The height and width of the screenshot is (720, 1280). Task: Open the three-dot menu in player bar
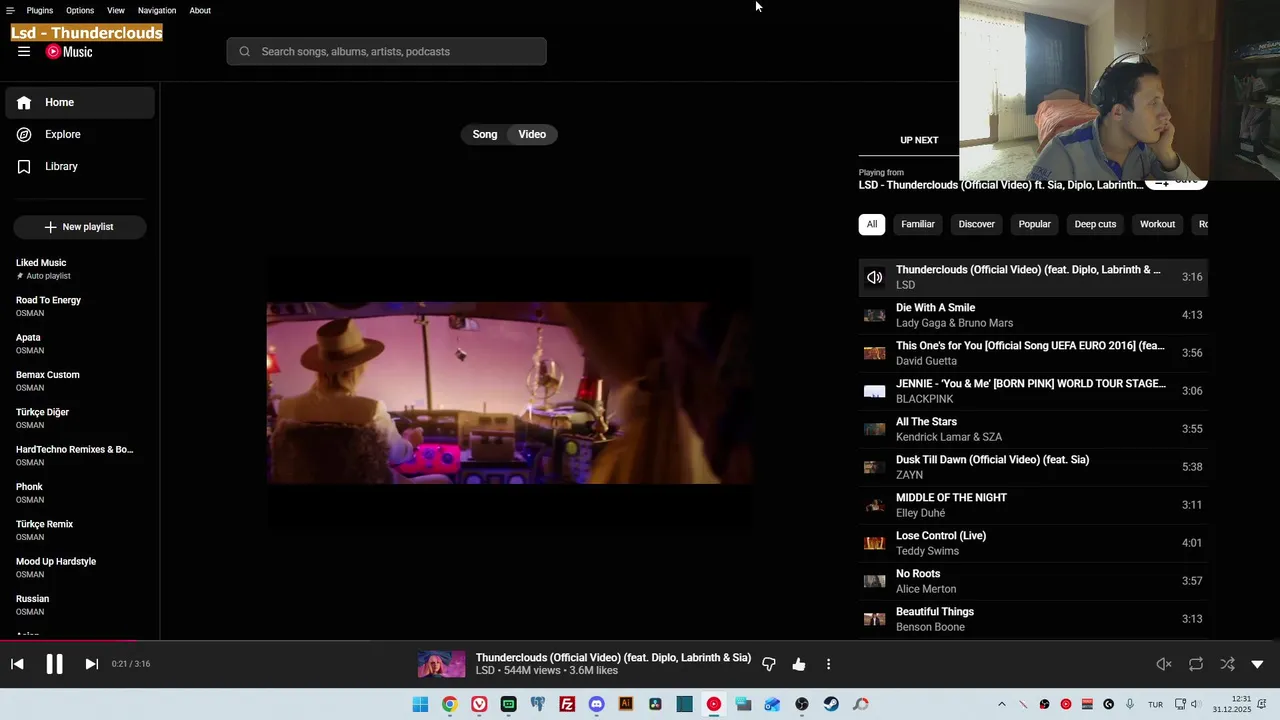828,664
